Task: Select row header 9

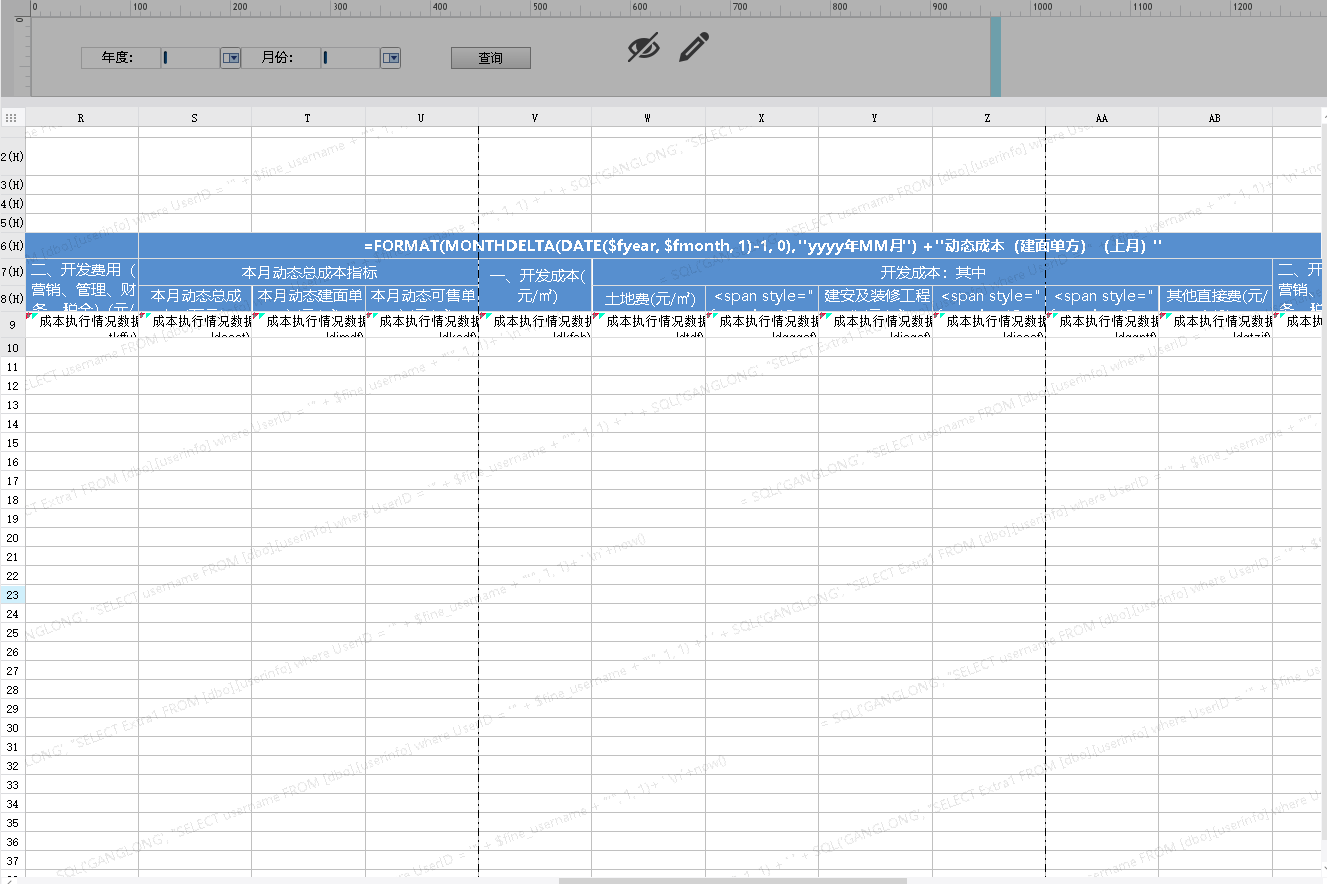Action: [12, 324]
